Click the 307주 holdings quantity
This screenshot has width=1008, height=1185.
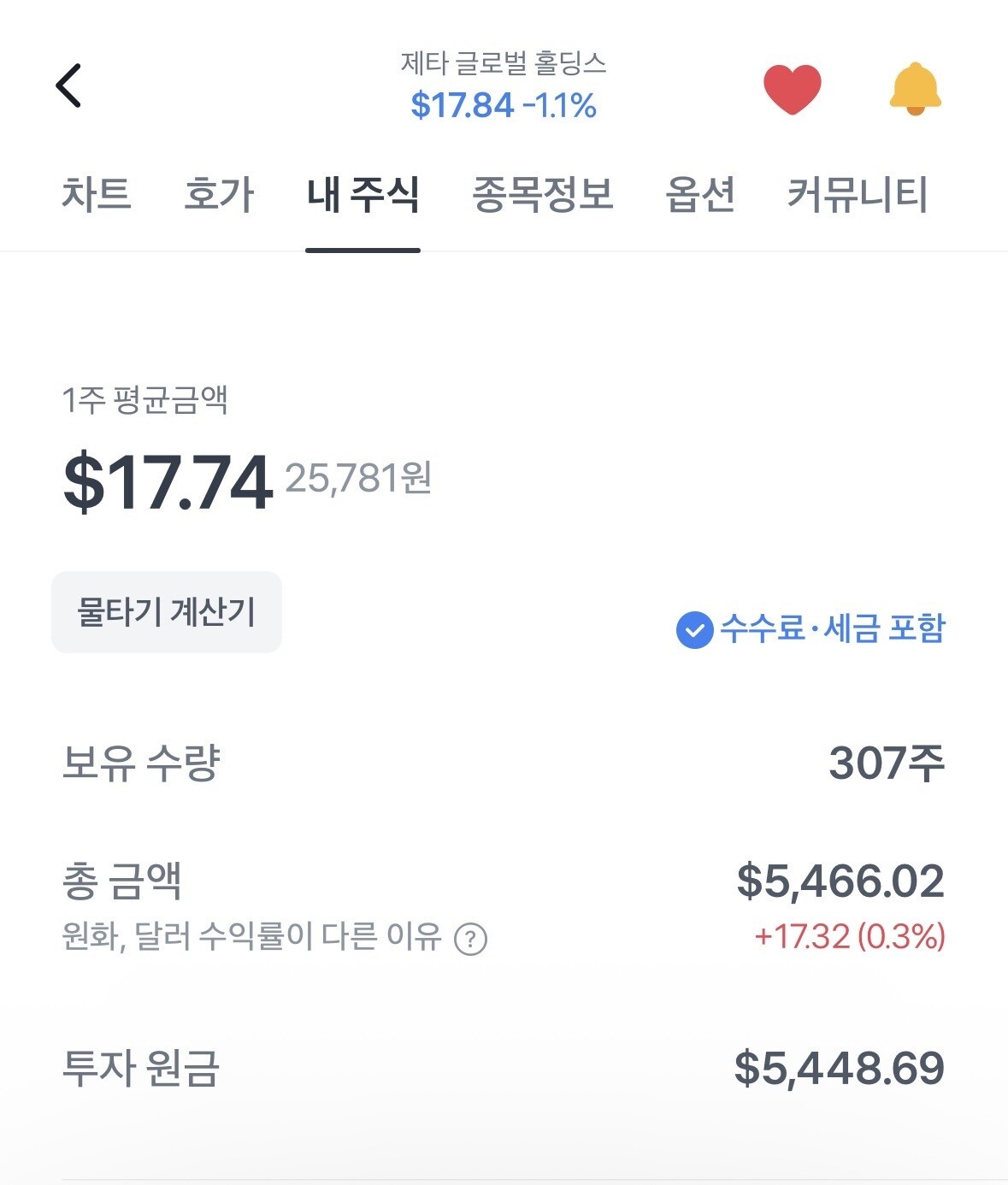click(887, 763)
